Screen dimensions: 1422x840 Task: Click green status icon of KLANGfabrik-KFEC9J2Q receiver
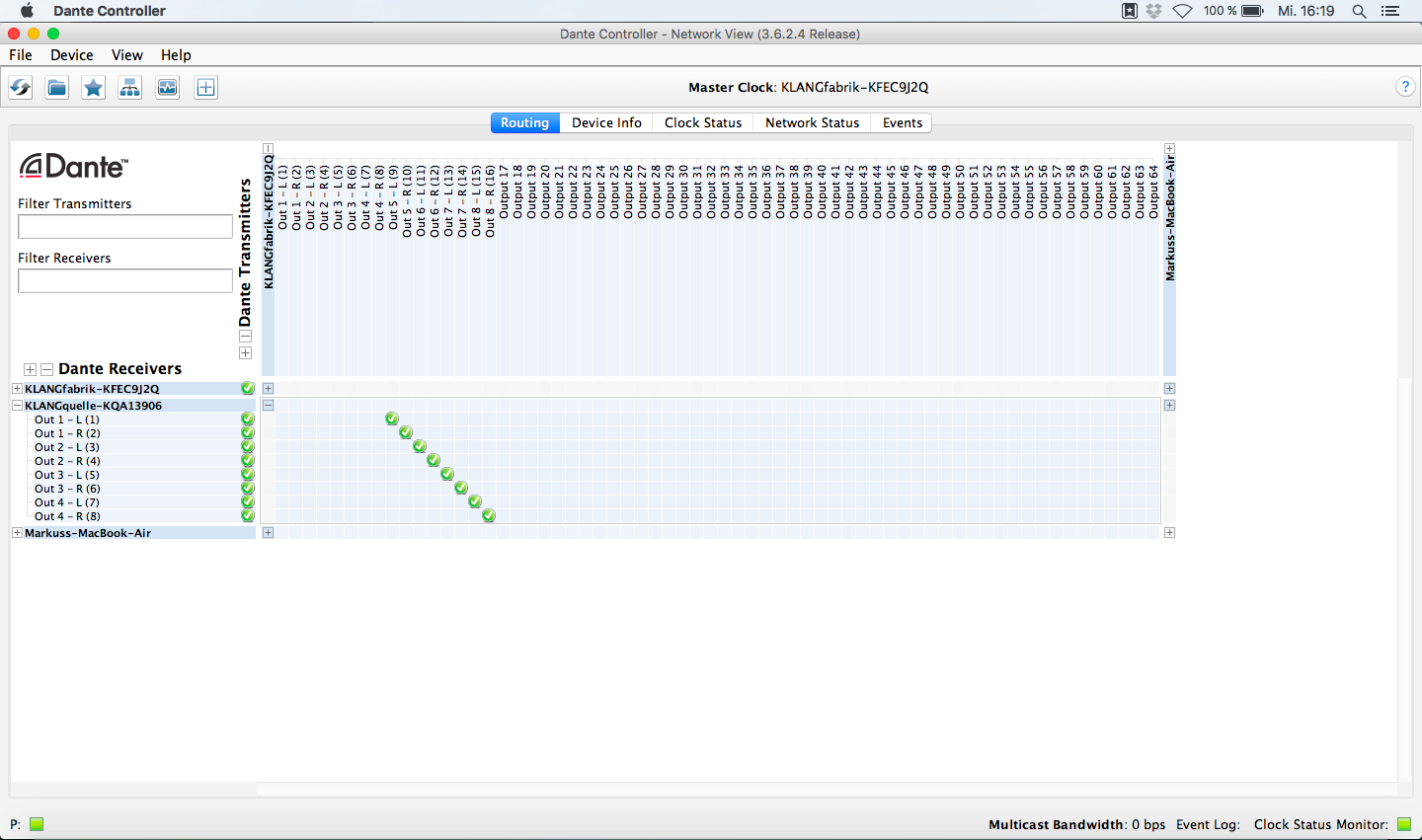point(248,389)
